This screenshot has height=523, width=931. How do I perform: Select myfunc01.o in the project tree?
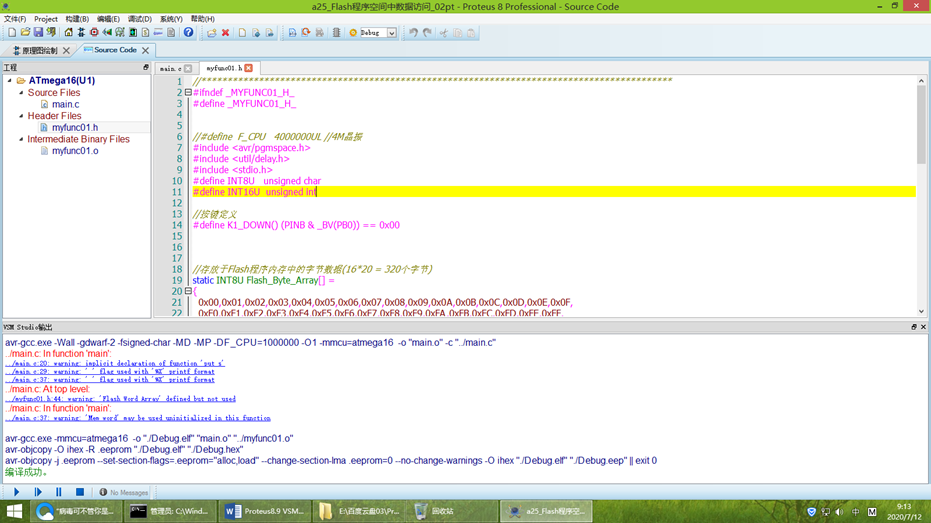point(75,151)
